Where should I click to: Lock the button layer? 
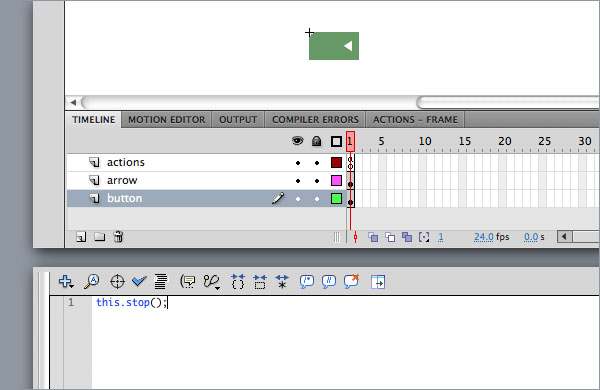point(317,199)
